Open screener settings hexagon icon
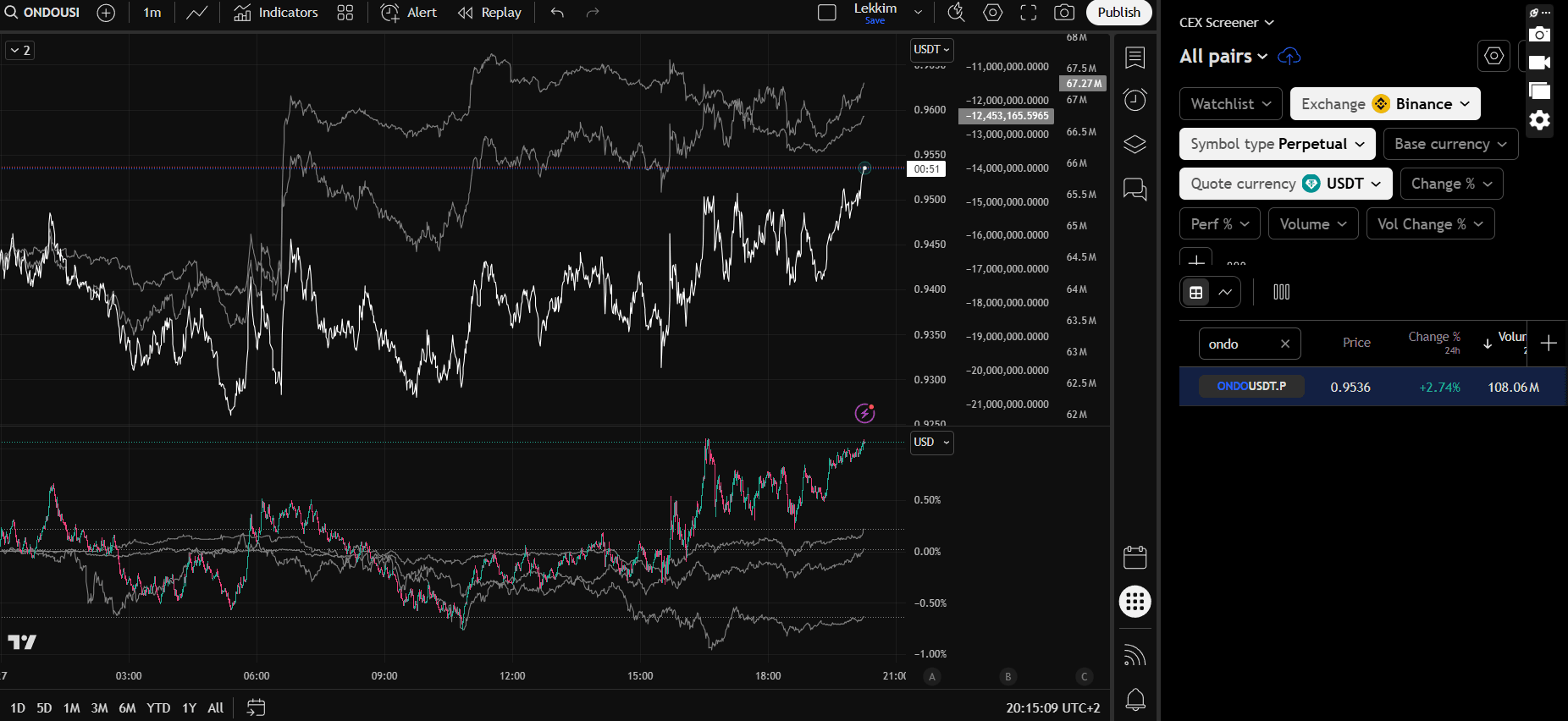This screenshot has height=721, width=1568. click(x=1494, y=56)
